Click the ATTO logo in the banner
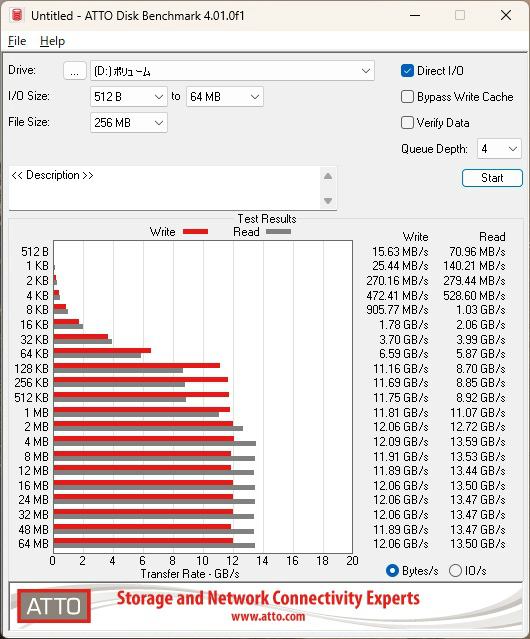Viewport: 530px width, 639px height. click(54, 606)
